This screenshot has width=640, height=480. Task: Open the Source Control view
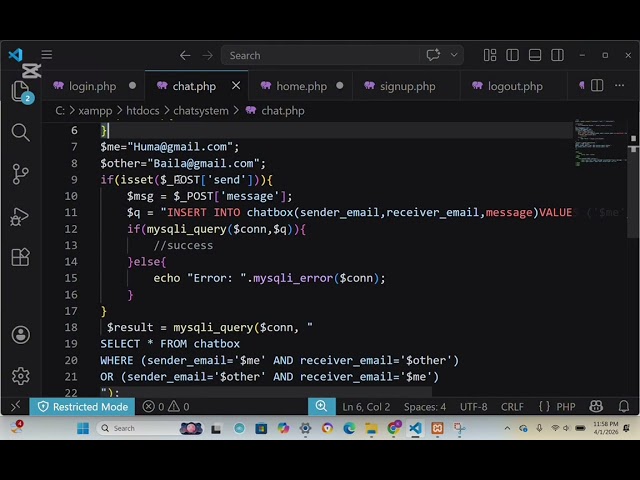click(x=20, y=174)
